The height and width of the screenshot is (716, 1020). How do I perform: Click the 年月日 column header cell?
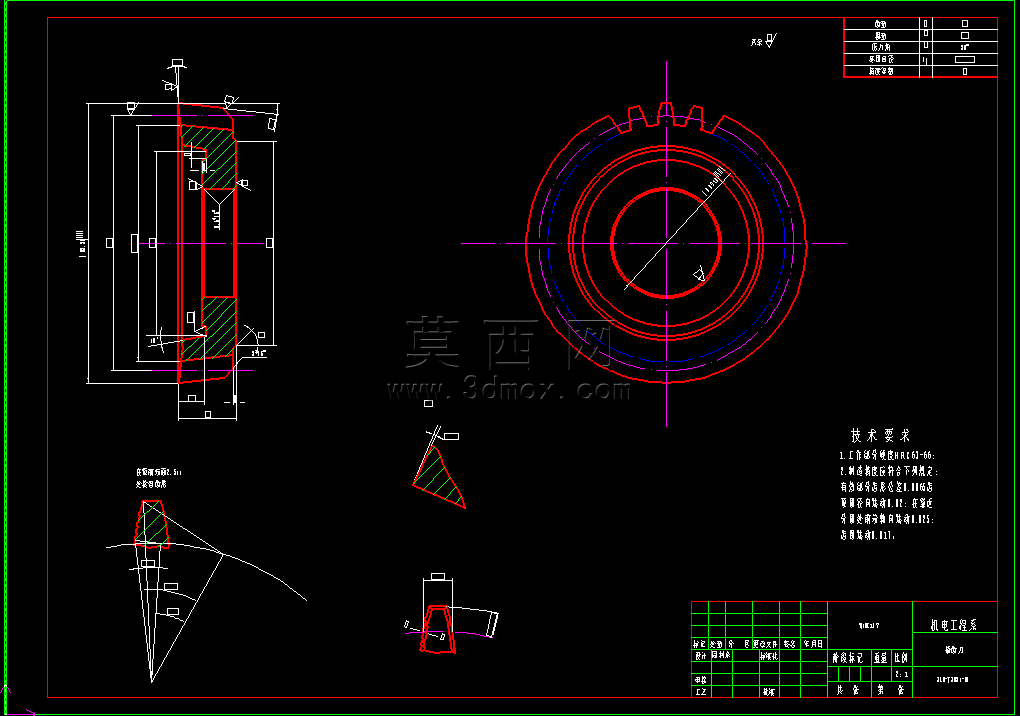pos(813,644)
